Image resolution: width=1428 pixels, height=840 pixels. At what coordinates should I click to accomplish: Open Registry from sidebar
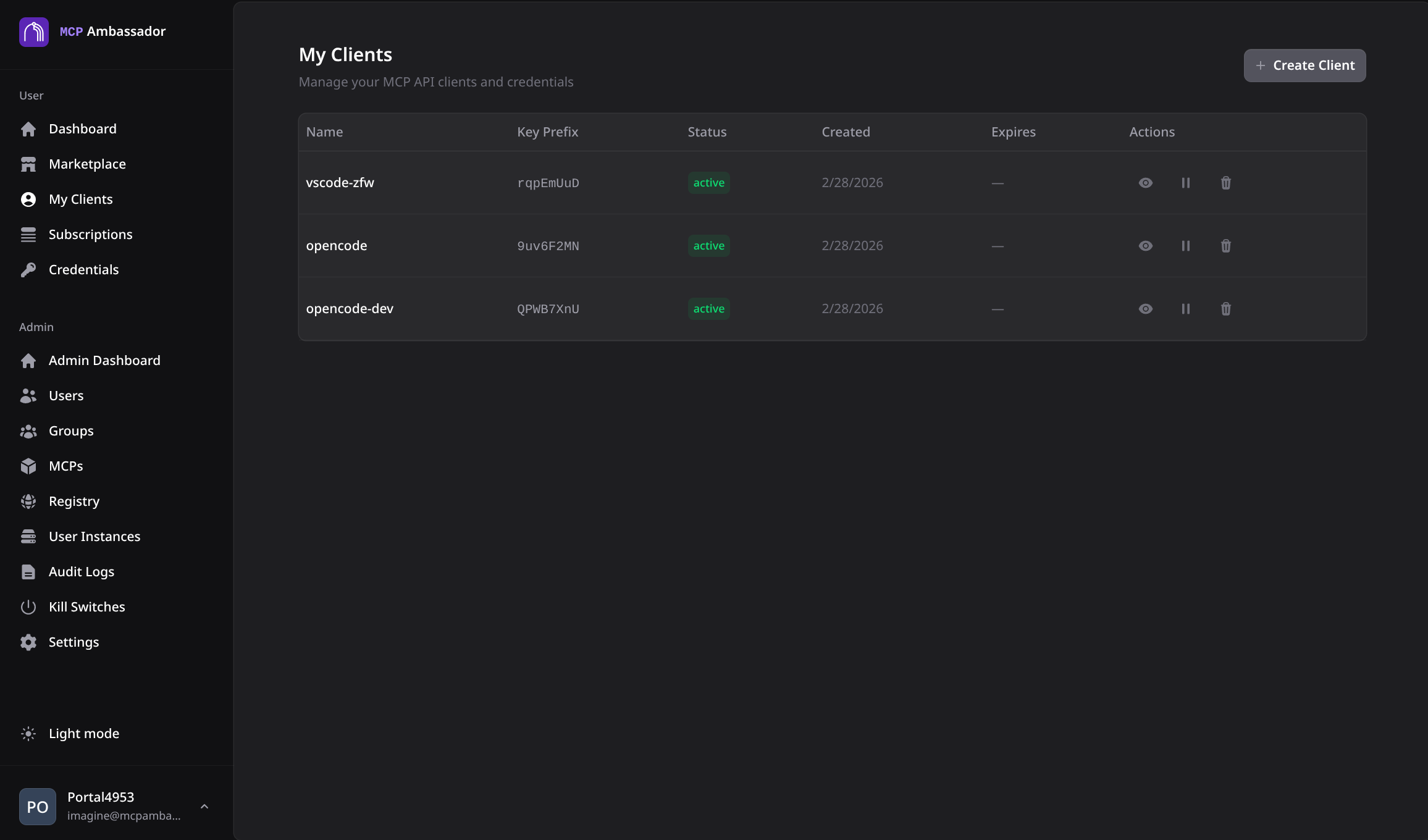pyautogui.click(x=73, y=501)
